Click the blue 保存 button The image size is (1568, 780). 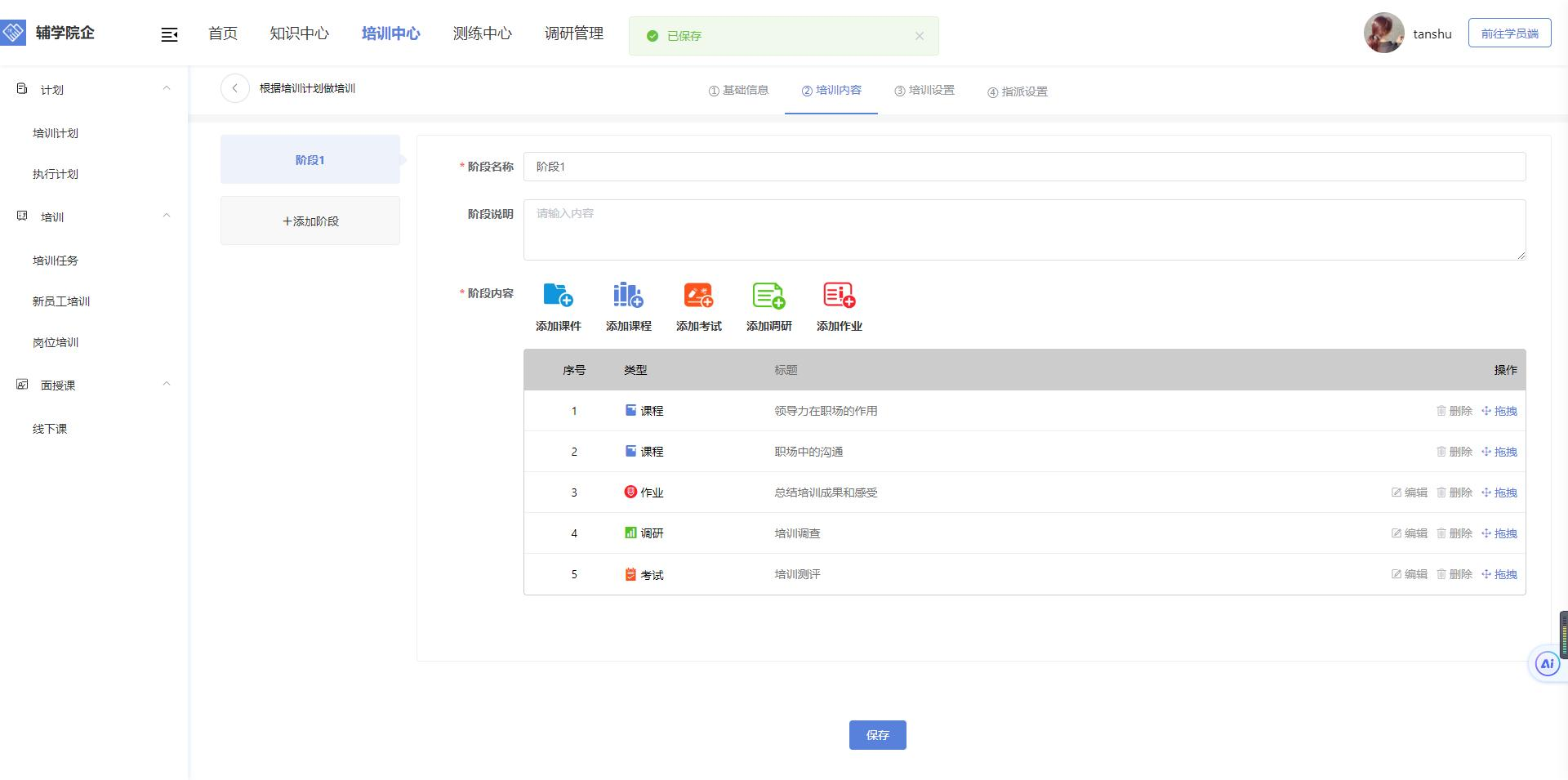click(x=878, y=735)
